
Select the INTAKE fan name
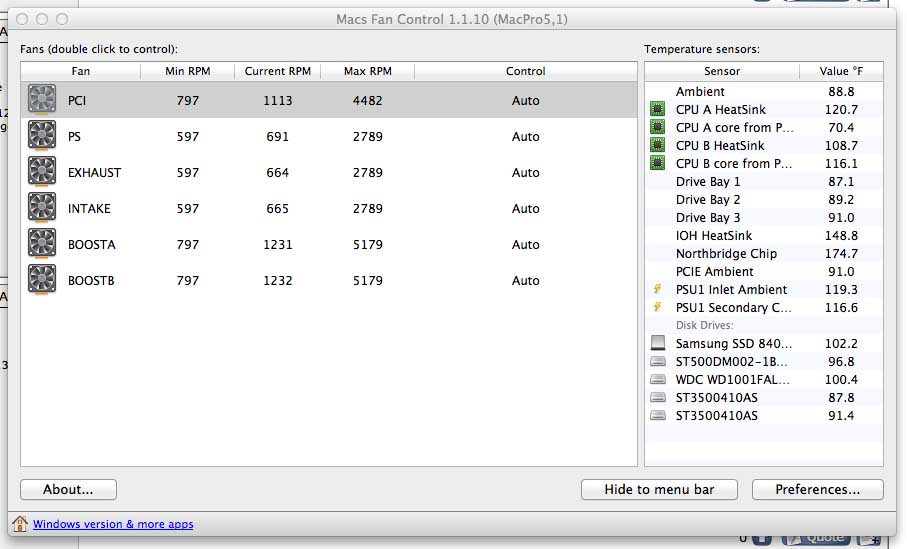pos(89,208)
